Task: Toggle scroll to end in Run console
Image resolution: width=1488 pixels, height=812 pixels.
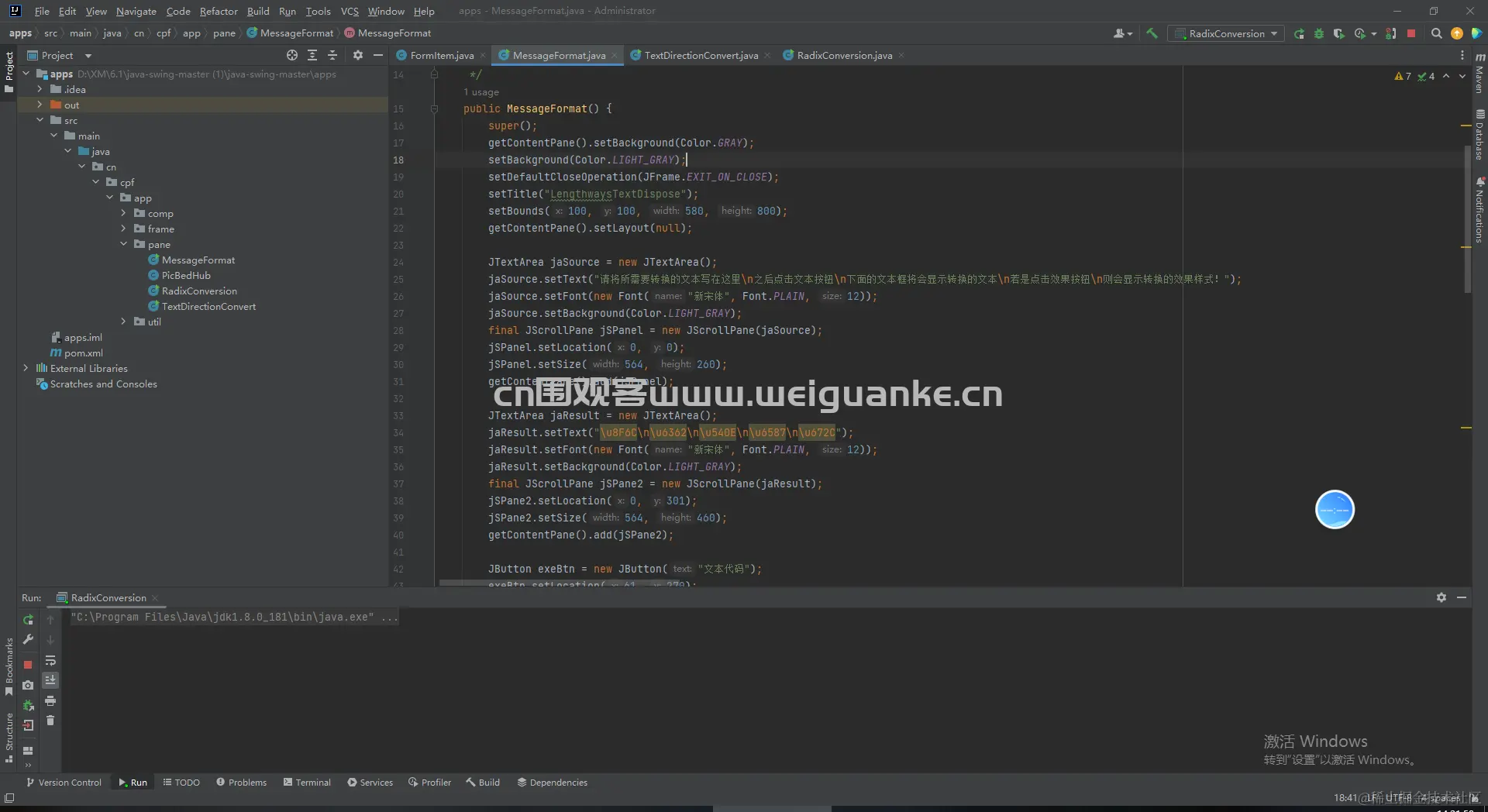Action: (x=50, y=680)
